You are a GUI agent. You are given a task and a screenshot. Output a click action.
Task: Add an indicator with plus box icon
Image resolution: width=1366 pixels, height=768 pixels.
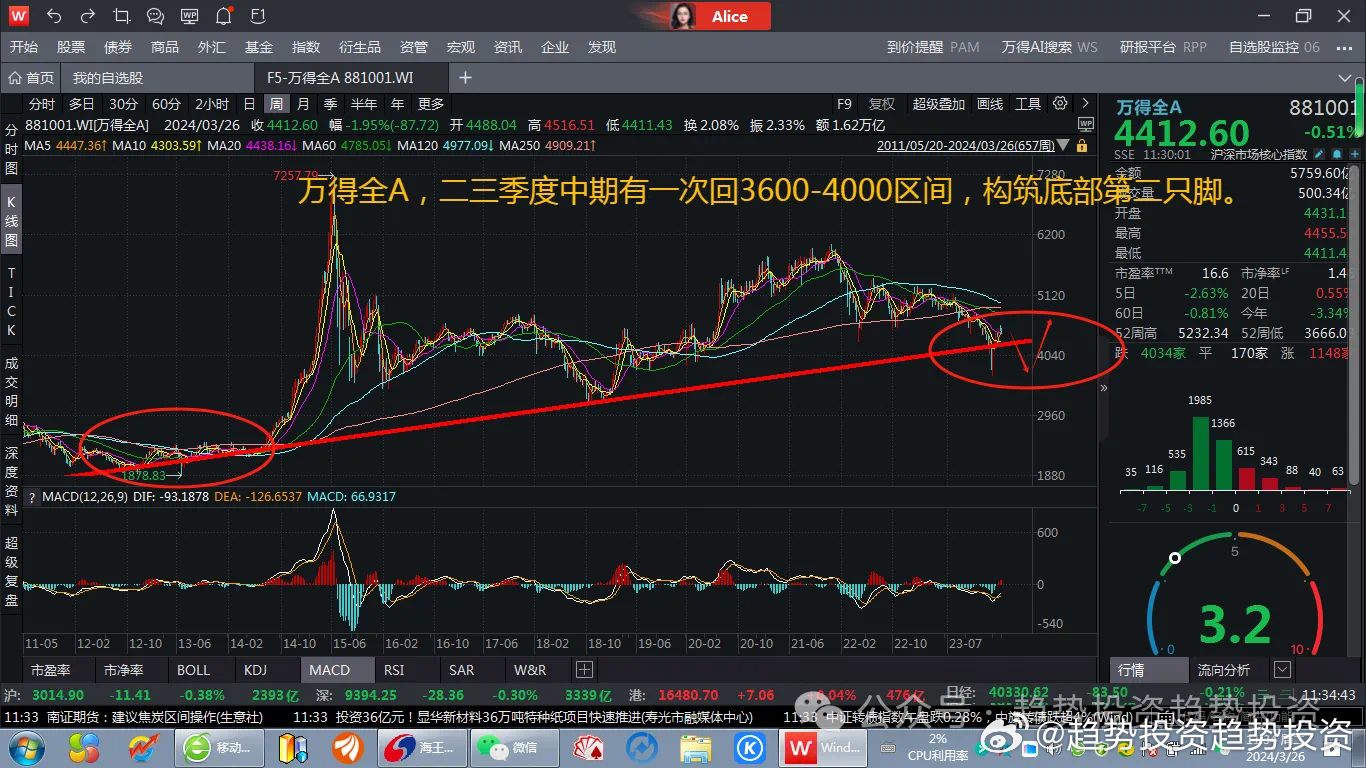(585, 669)
